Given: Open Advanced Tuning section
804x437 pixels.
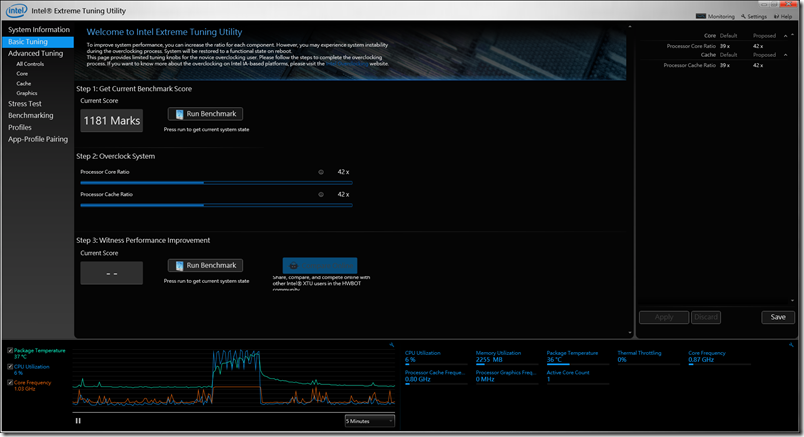Looking at the screenshot, I should (35, 53).
